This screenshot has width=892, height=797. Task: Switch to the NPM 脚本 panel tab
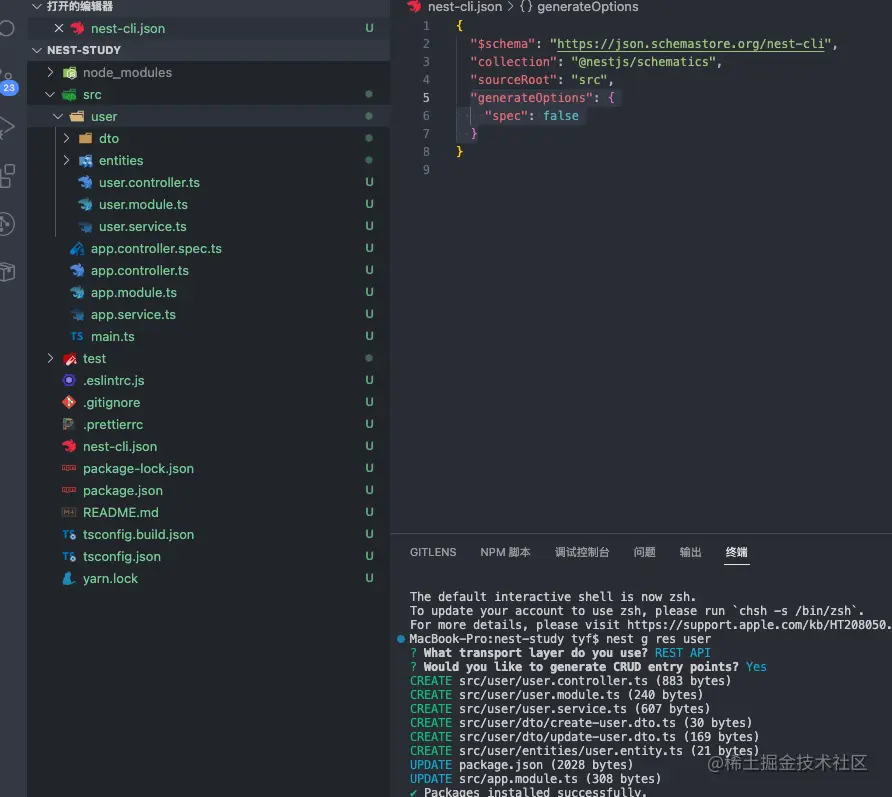coord(505,552)
